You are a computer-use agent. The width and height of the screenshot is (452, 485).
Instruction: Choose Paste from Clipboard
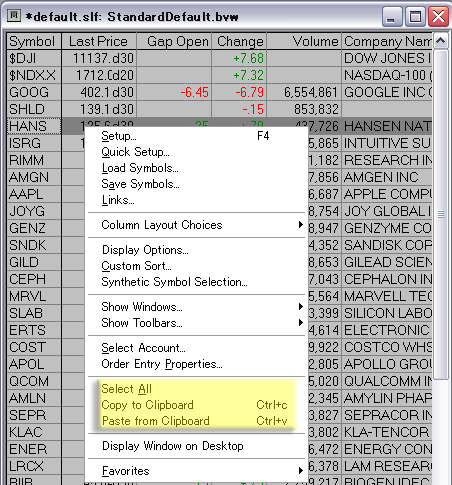(196, 421)
